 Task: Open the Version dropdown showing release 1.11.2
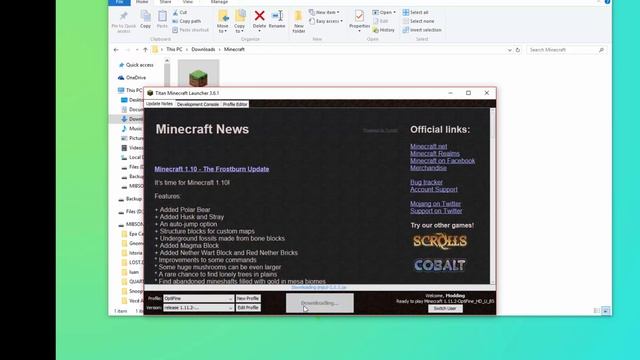click(198, 308)
